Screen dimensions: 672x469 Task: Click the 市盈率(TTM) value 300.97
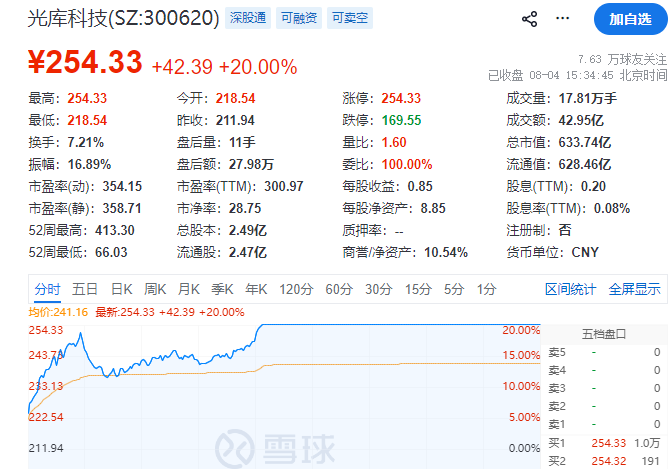[x=284, y=186]
